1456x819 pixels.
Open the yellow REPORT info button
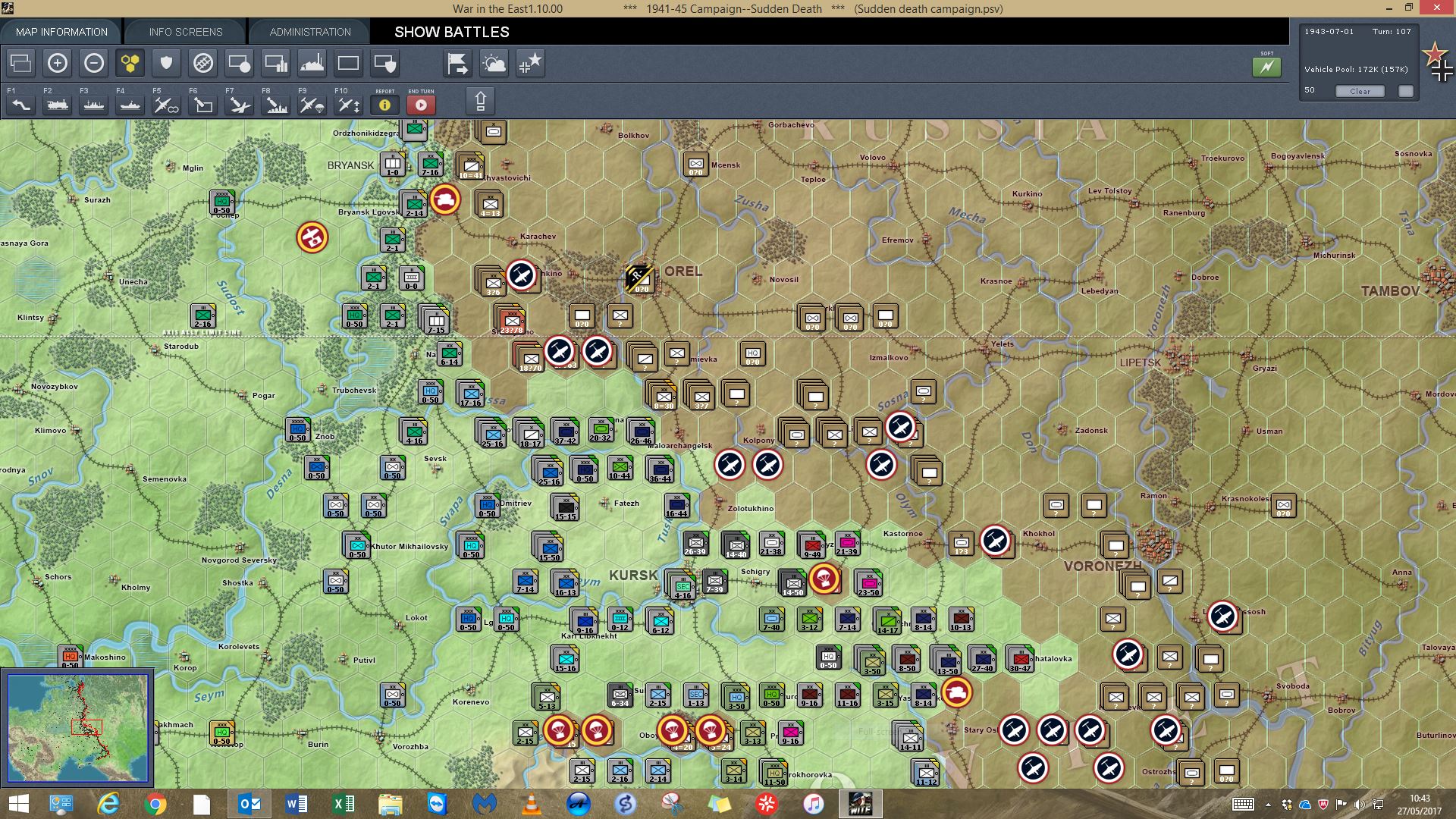click(385, 105)
